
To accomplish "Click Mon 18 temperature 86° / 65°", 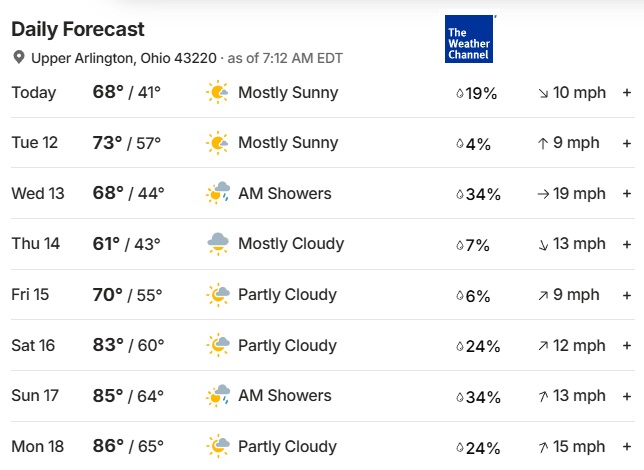I will (x=128, y=446).
